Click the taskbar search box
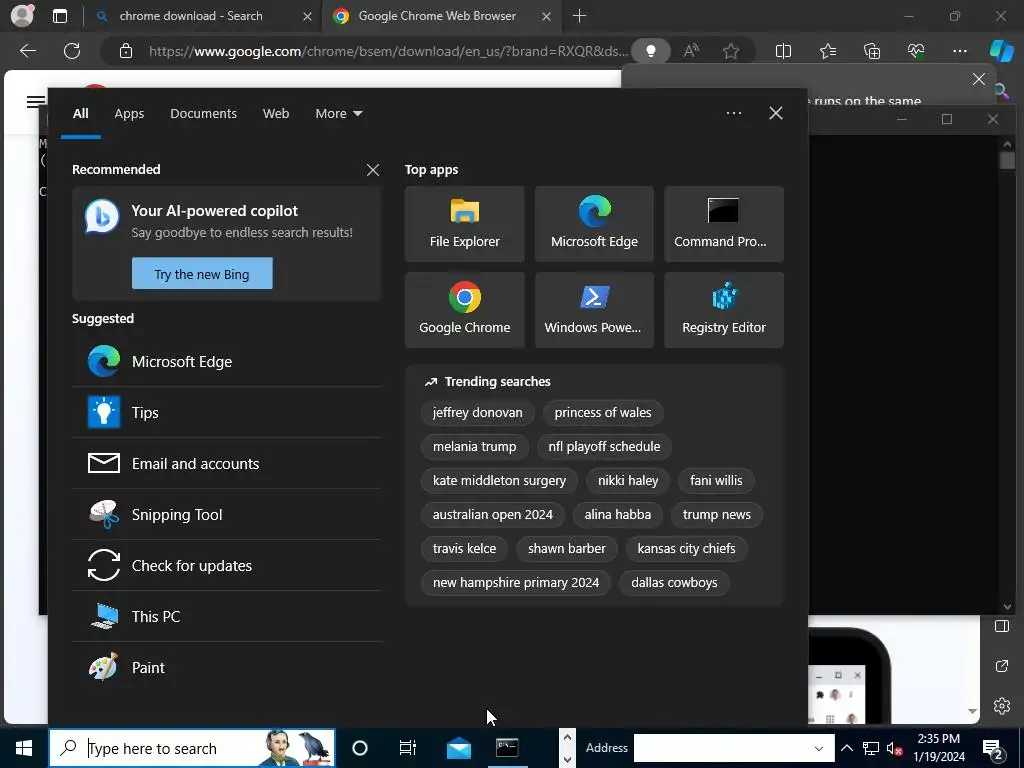1024x768 pixels. pyautogui.click(x=192, y=748)
